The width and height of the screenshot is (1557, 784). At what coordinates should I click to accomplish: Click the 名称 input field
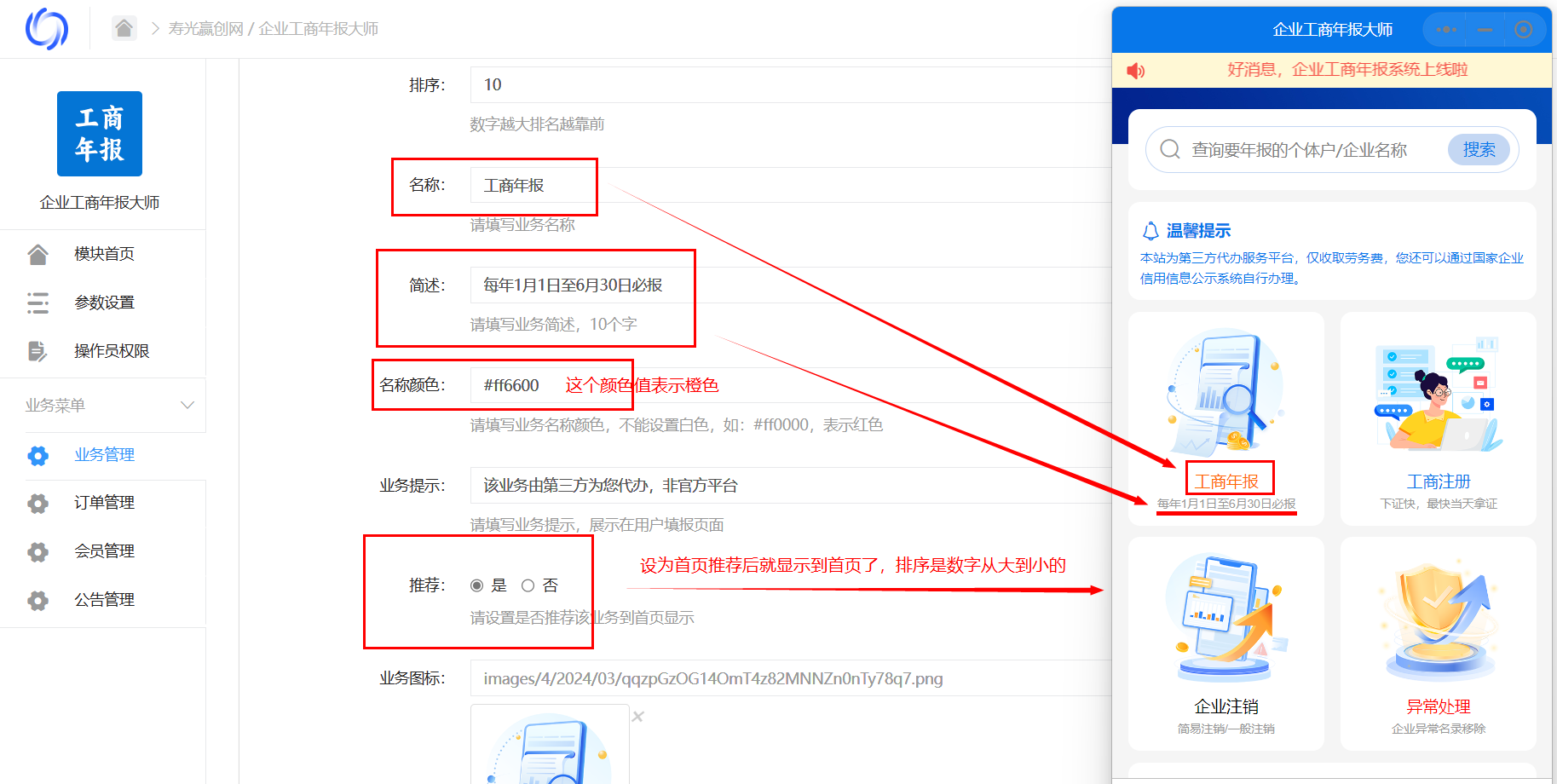coord(791,185)
